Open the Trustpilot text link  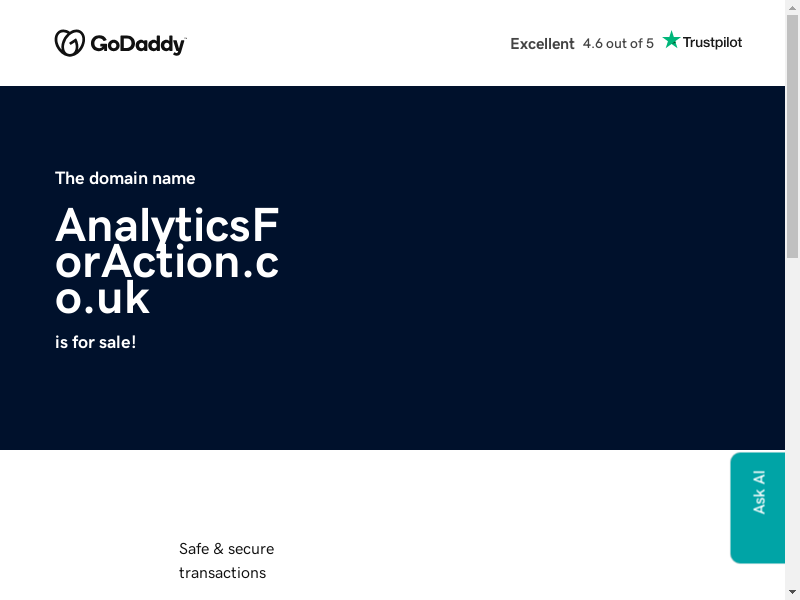(x=712, y=43)
